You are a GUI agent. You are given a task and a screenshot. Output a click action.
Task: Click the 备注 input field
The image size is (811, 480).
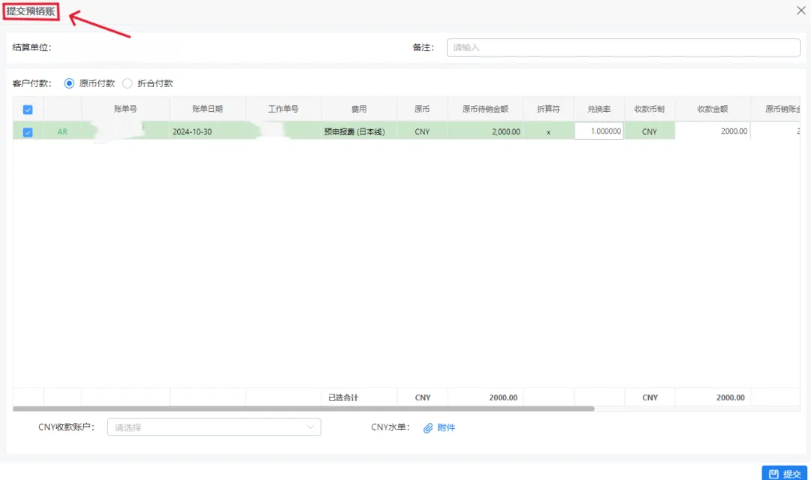[623, 48]
